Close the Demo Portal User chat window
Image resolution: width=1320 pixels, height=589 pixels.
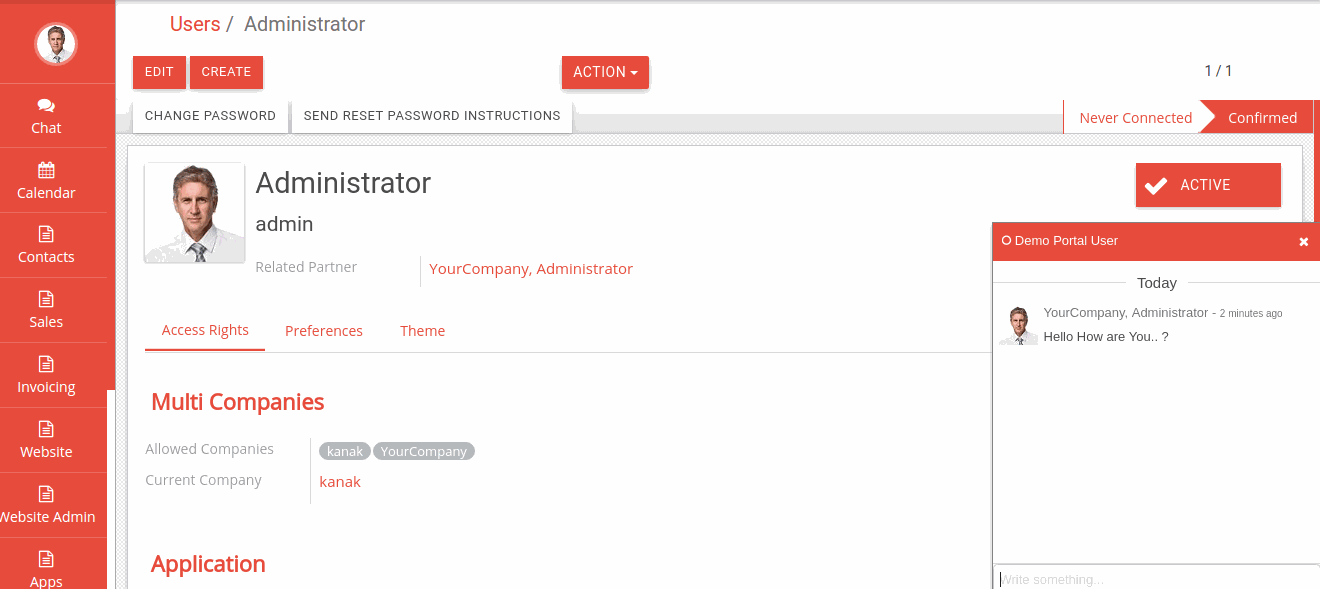[1303, 241]
